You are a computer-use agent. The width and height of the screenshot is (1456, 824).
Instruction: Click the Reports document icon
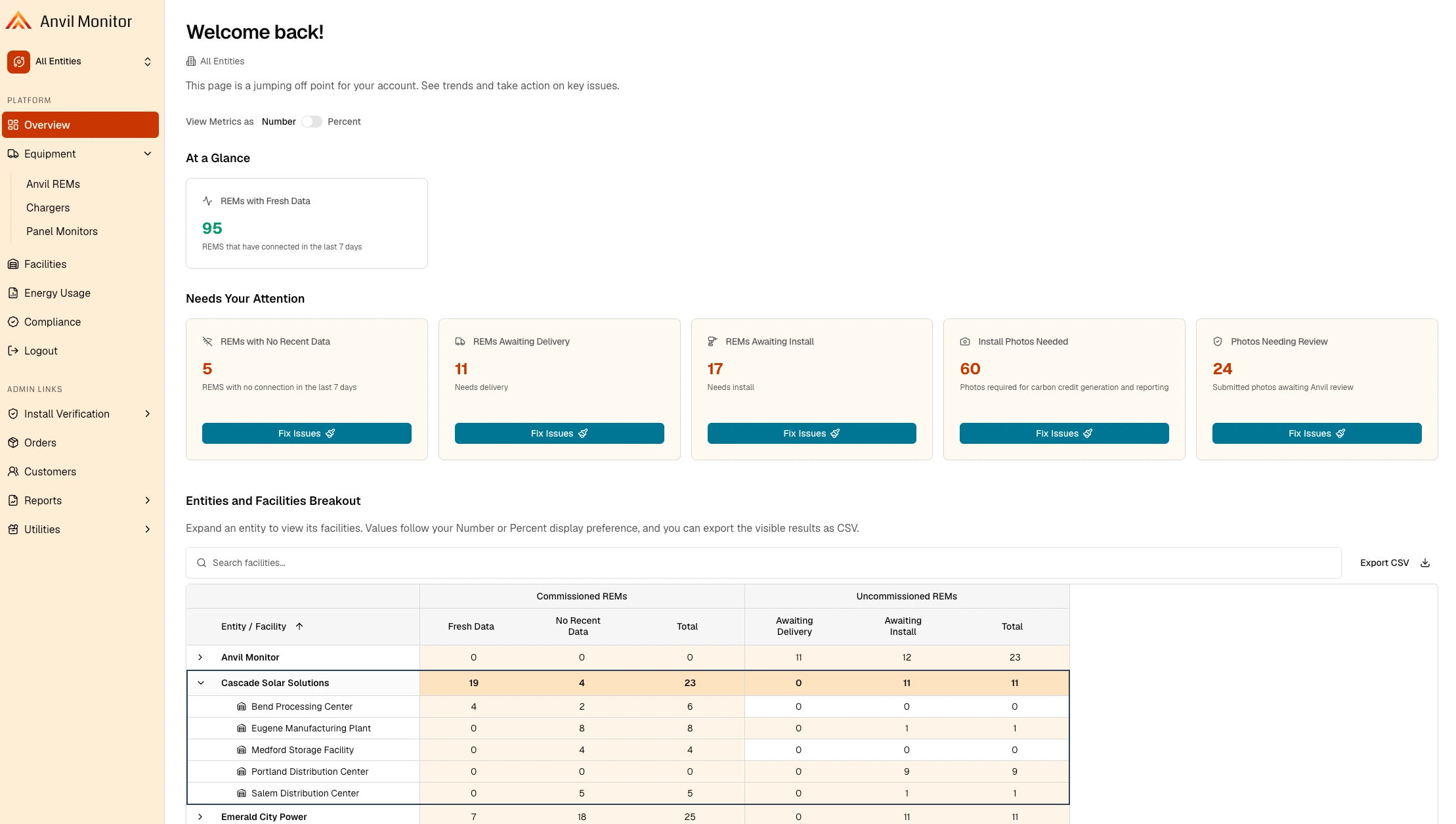[x=13, y=500]
